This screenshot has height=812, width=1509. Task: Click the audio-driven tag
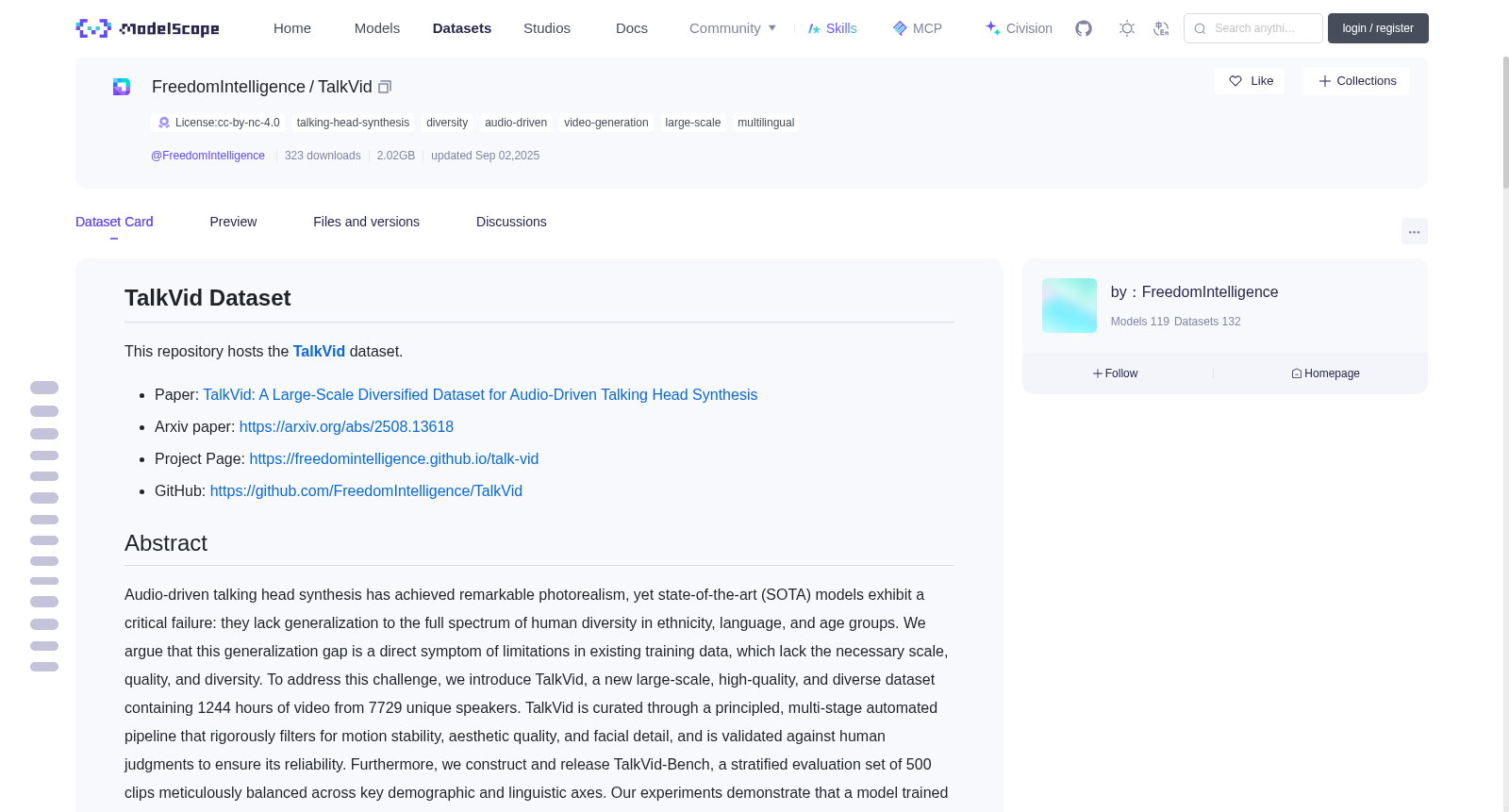[x=516, y=123]
